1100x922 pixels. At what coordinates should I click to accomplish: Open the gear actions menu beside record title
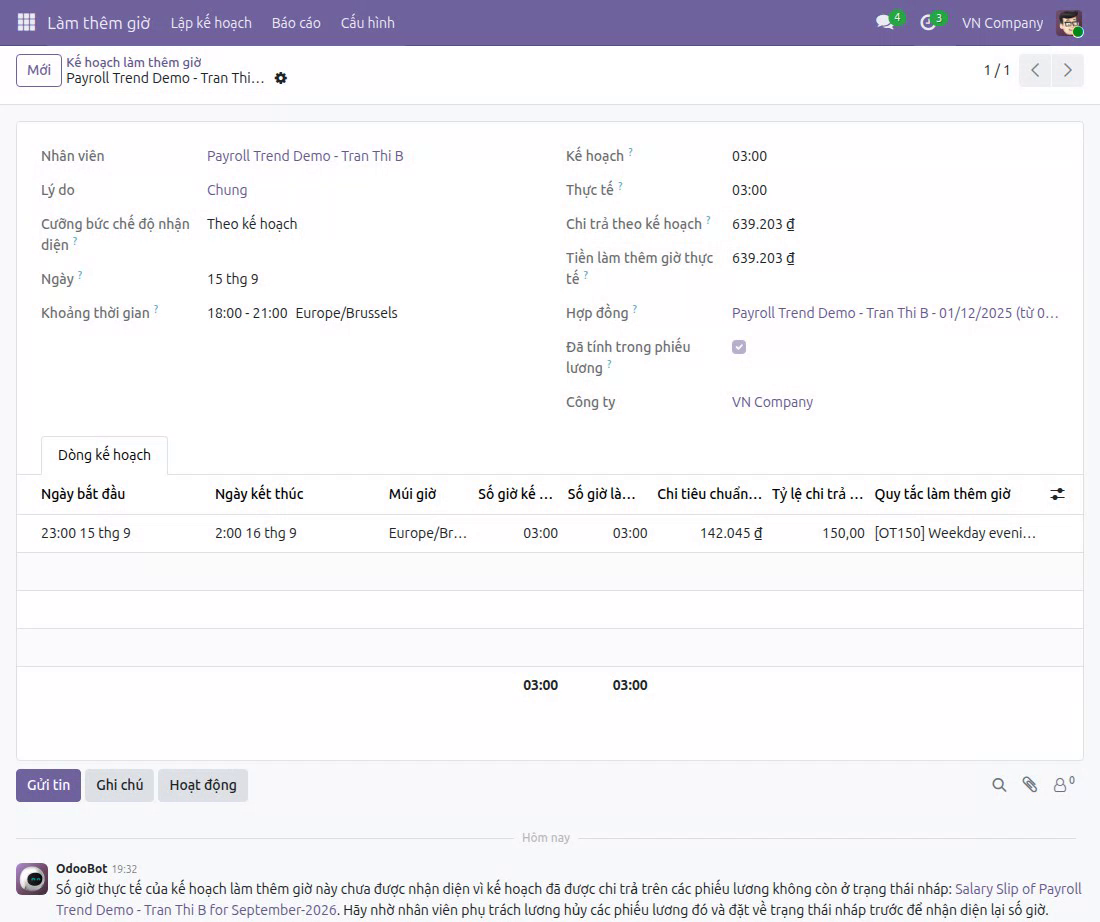[x=281, y=78]
